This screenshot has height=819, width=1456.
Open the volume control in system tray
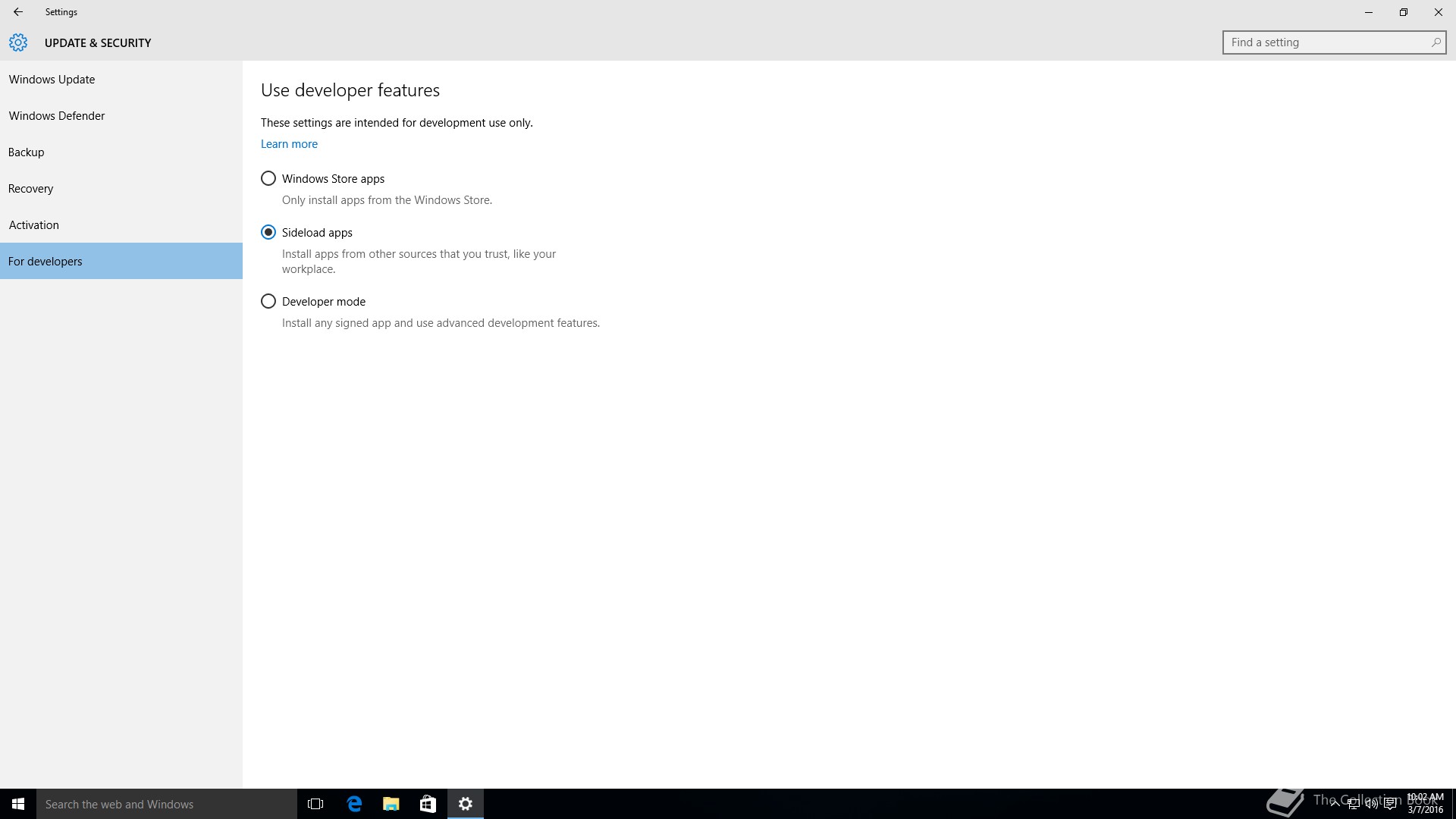point(1372,804)
